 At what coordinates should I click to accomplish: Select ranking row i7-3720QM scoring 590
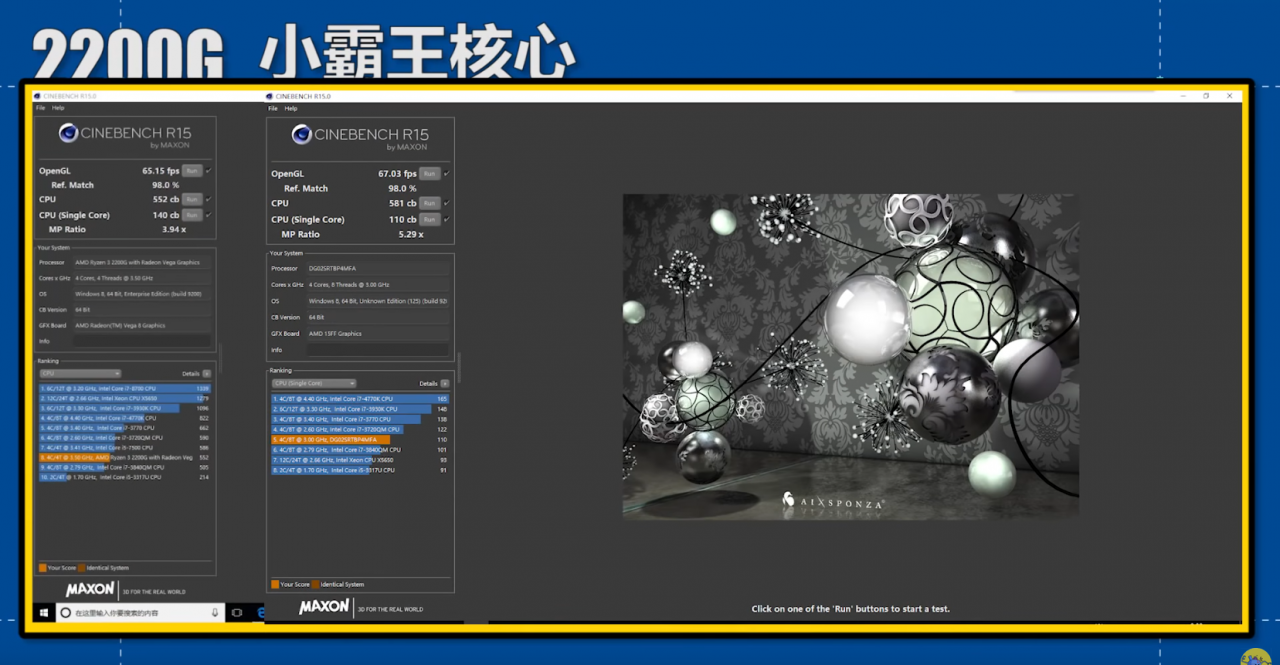click(x=125, y=438)
